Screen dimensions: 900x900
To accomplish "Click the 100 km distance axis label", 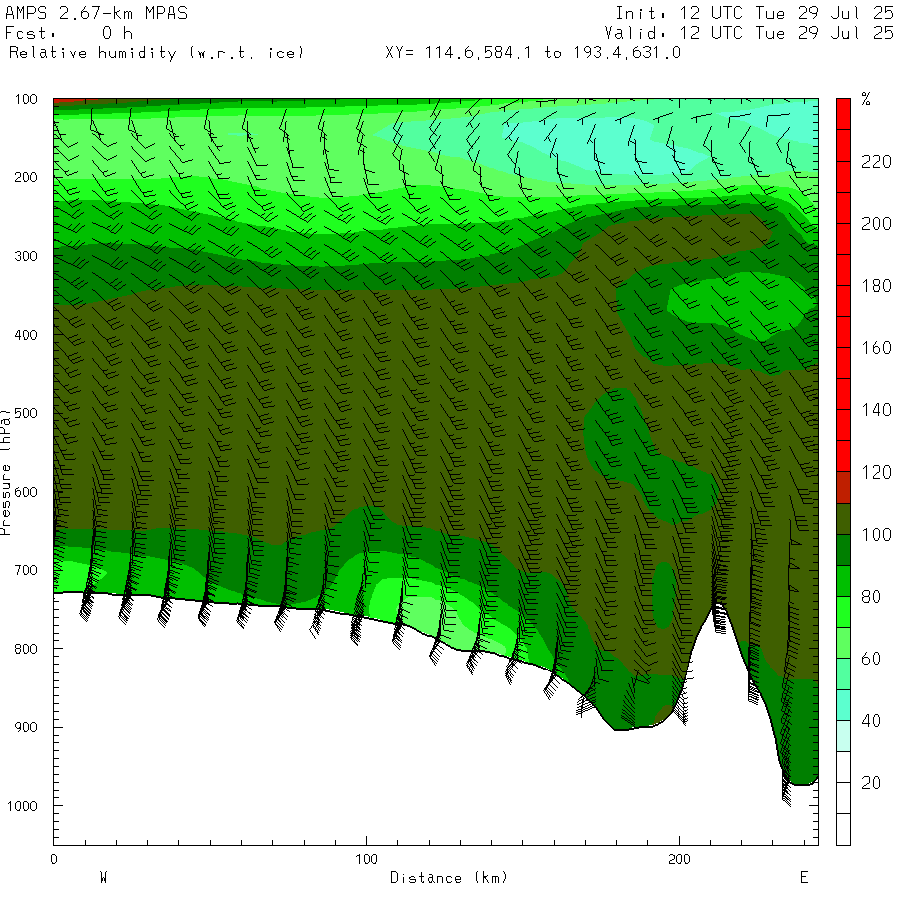I will (x=366, y=859).
